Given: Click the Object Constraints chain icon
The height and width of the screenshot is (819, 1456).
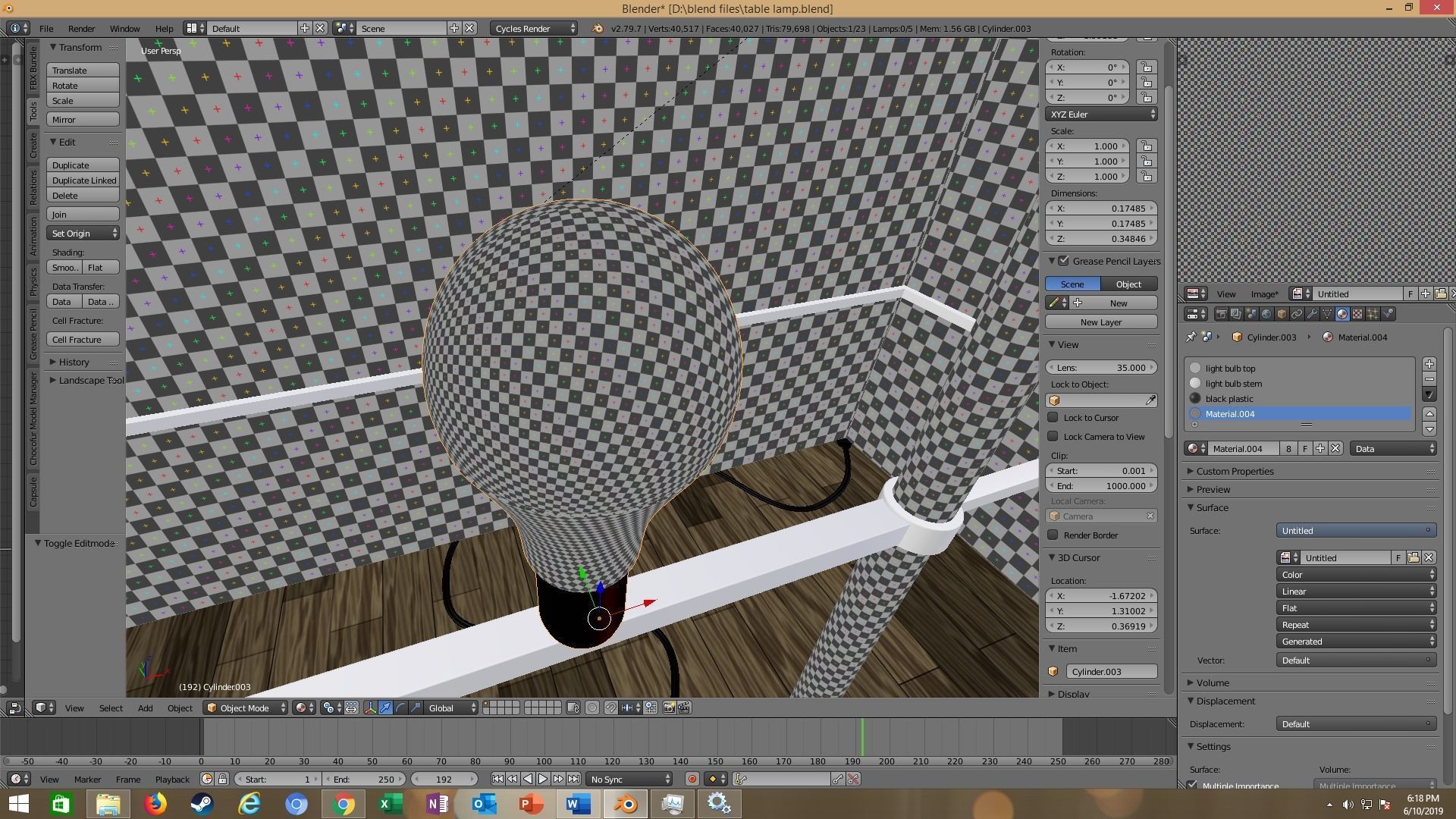Looking at the screenshot, I should [1297, 314].
